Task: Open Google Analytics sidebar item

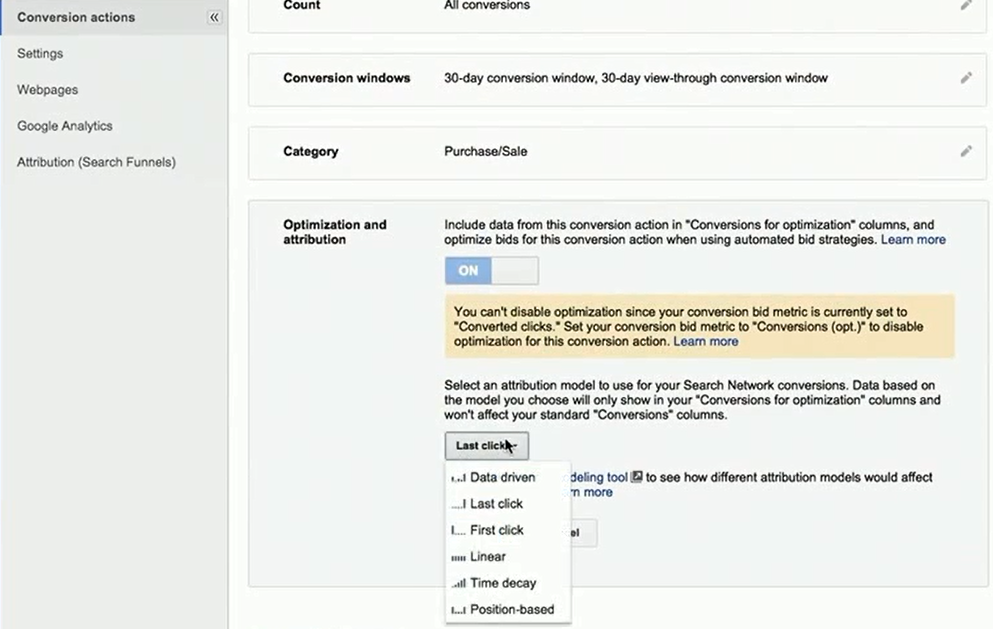Action: tap(65, 126)
